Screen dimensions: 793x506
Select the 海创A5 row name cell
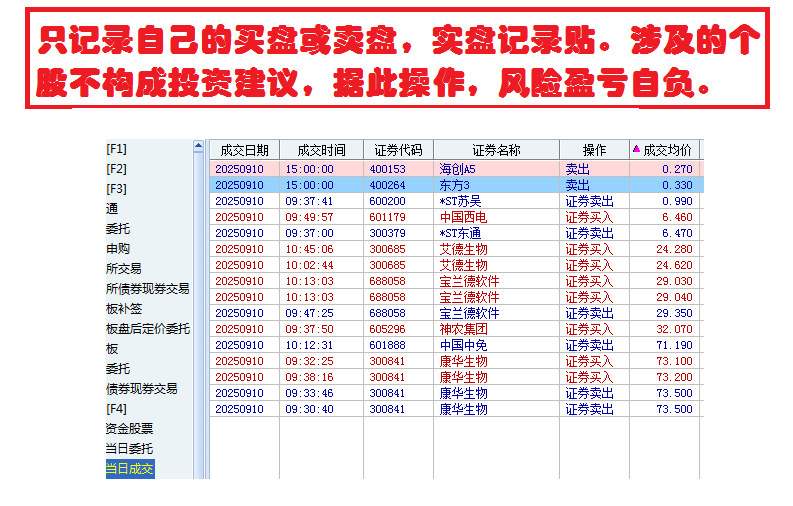(457, 169)
